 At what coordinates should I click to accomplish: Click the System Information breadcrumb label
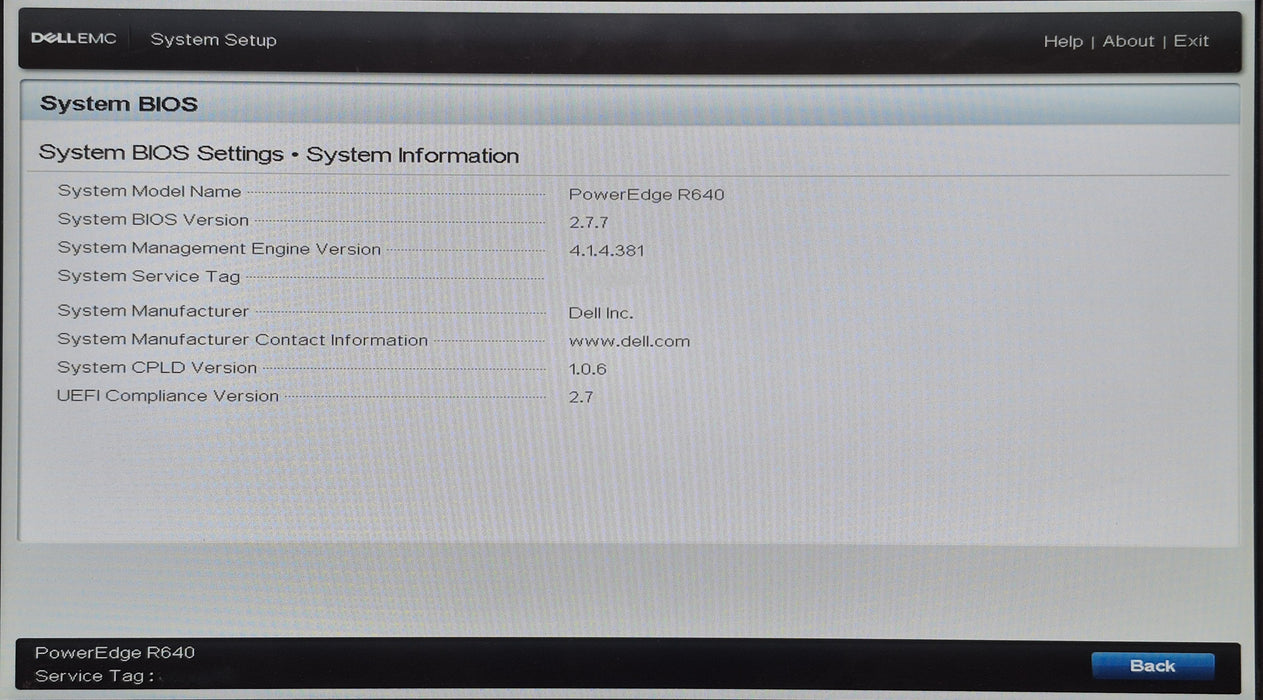(x=414, y=155)
